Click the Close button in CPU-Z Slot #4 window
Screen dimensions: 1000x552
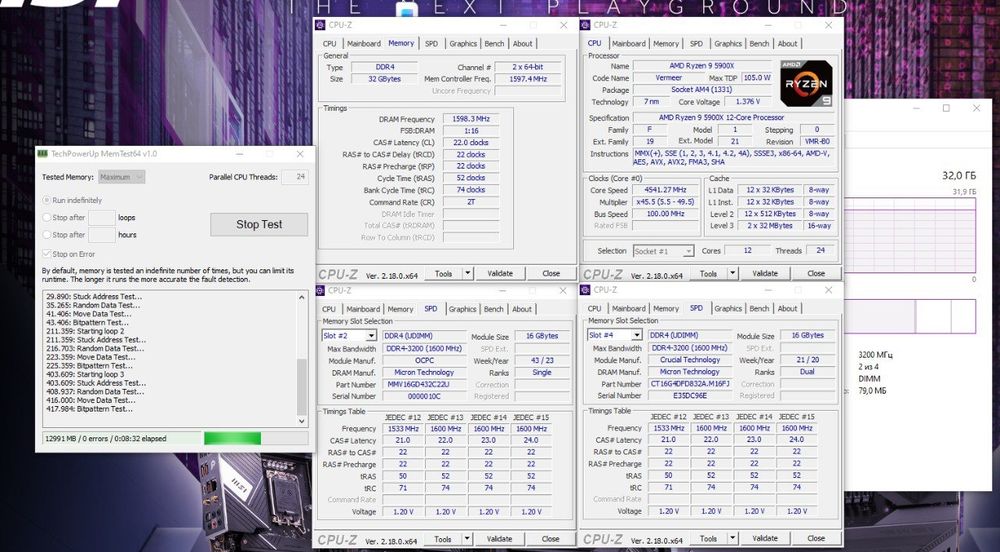(816, 538)
